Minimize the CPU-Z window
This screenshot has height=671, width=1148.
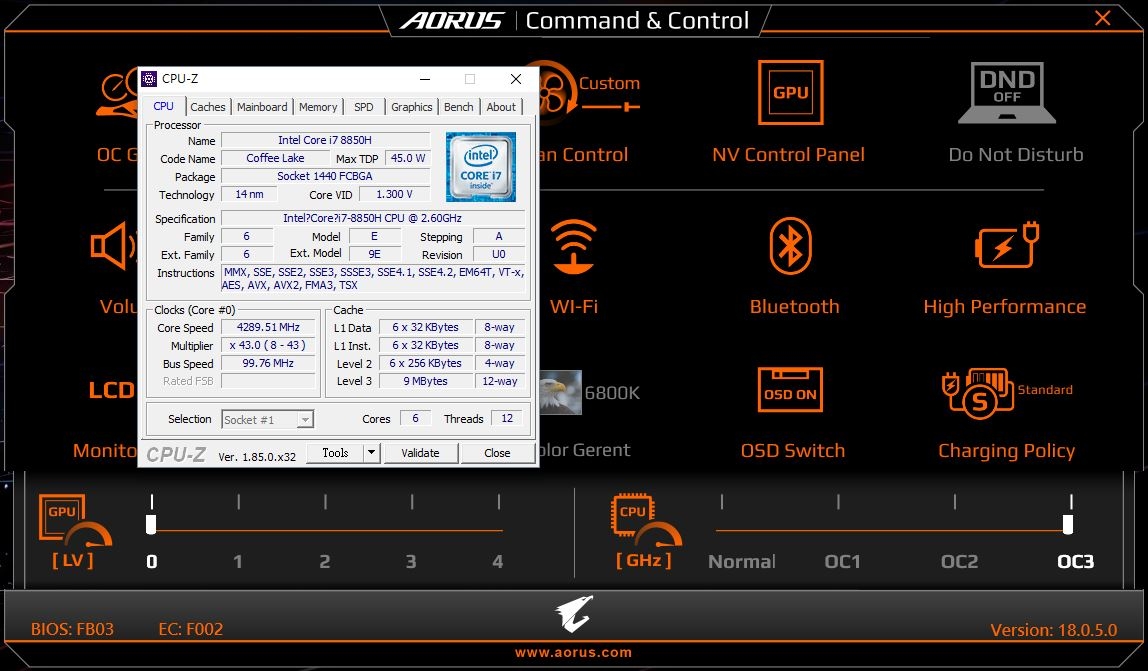coord(425,79)
